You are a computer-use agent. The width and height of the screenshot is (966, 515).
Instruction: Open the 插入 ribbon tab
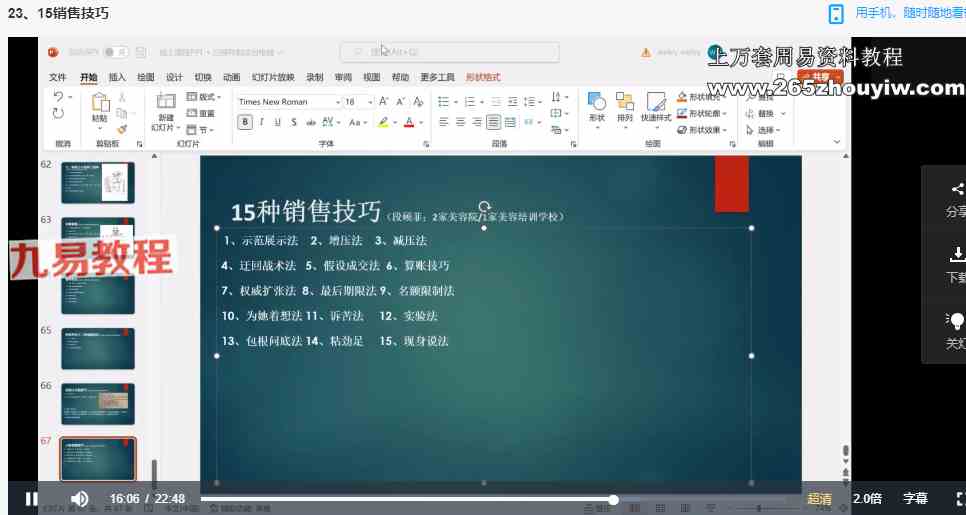(x=117, y=77)
